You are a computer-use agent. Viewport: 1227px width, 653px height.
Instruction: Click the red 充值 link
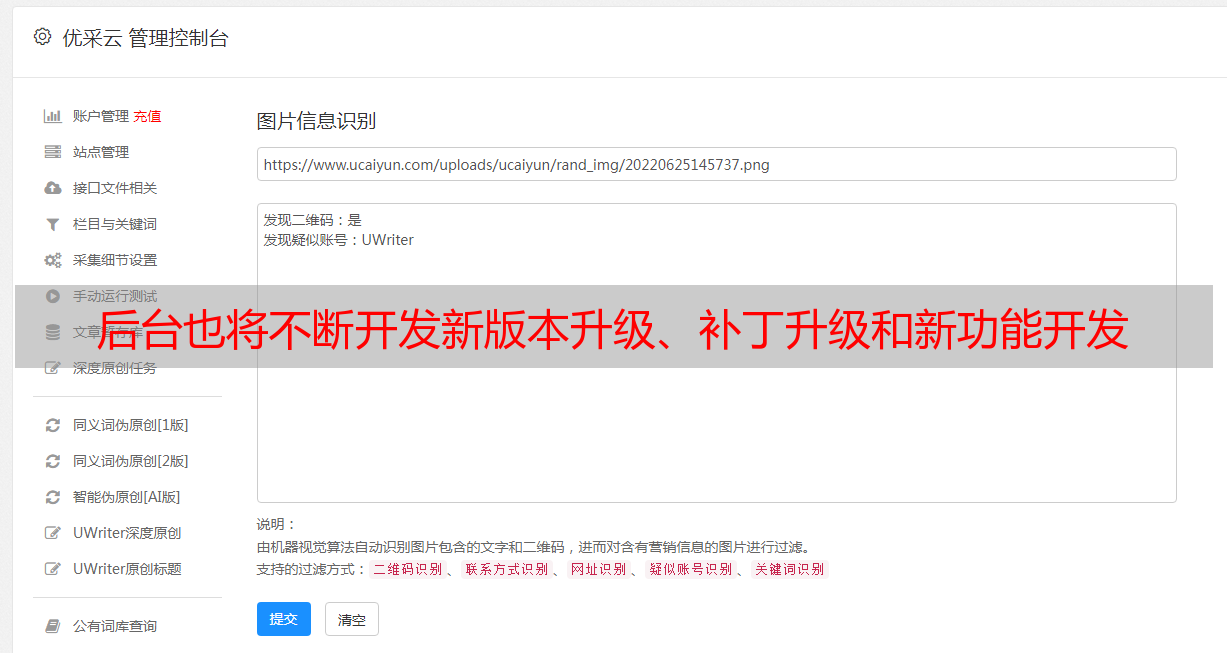pos(147,116)
